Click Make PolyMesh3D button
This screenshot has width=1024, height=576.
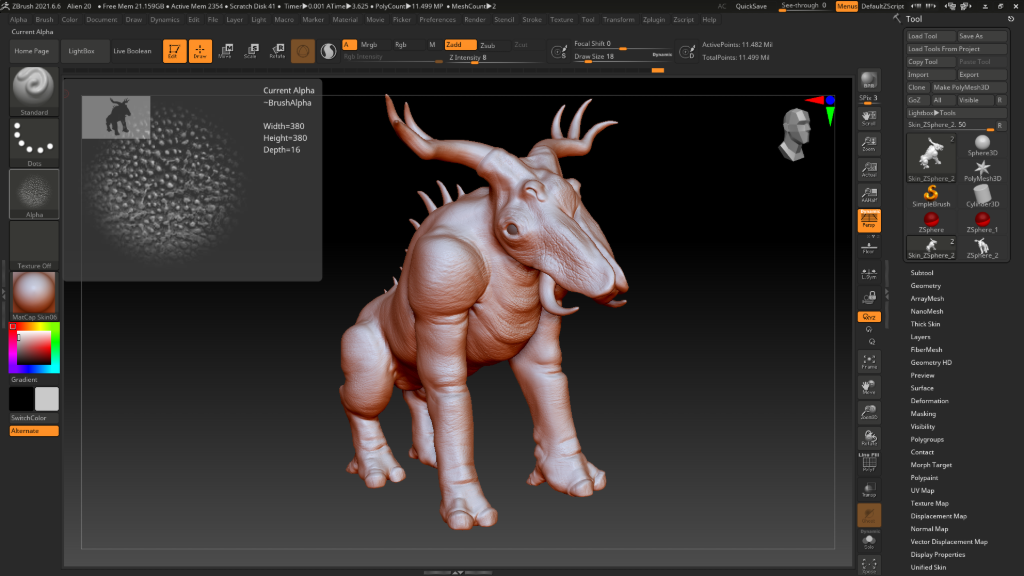click(968, 88)
